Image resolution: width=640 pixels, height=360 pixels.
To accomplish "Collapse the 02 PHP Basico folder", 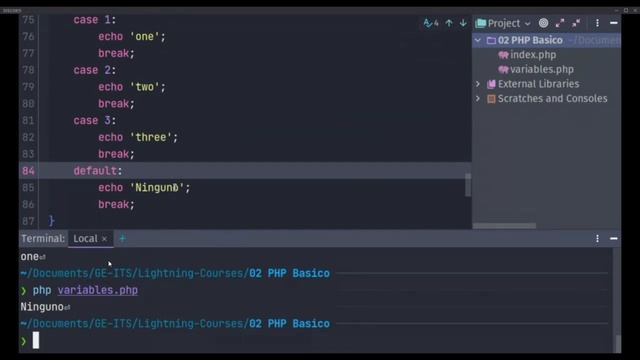I will click(x=478, y=40).
